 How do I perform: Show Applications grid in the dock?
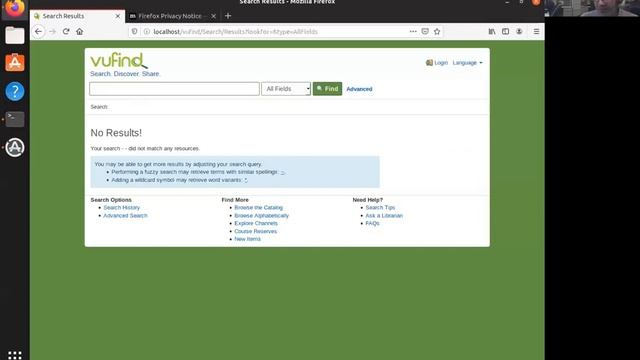coord(15,355)
